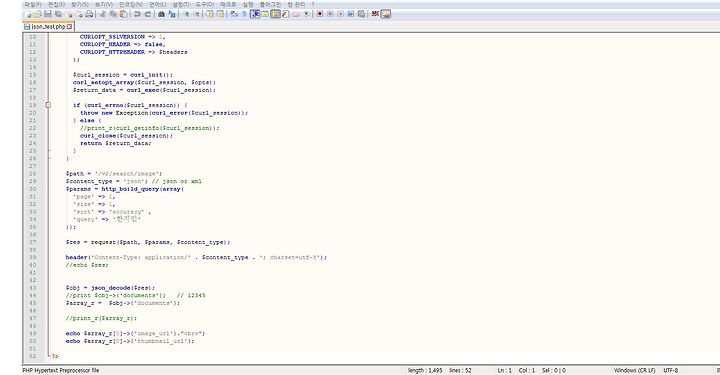Open the Function List panel icon
720x375 pixels.
pos(285,14)
